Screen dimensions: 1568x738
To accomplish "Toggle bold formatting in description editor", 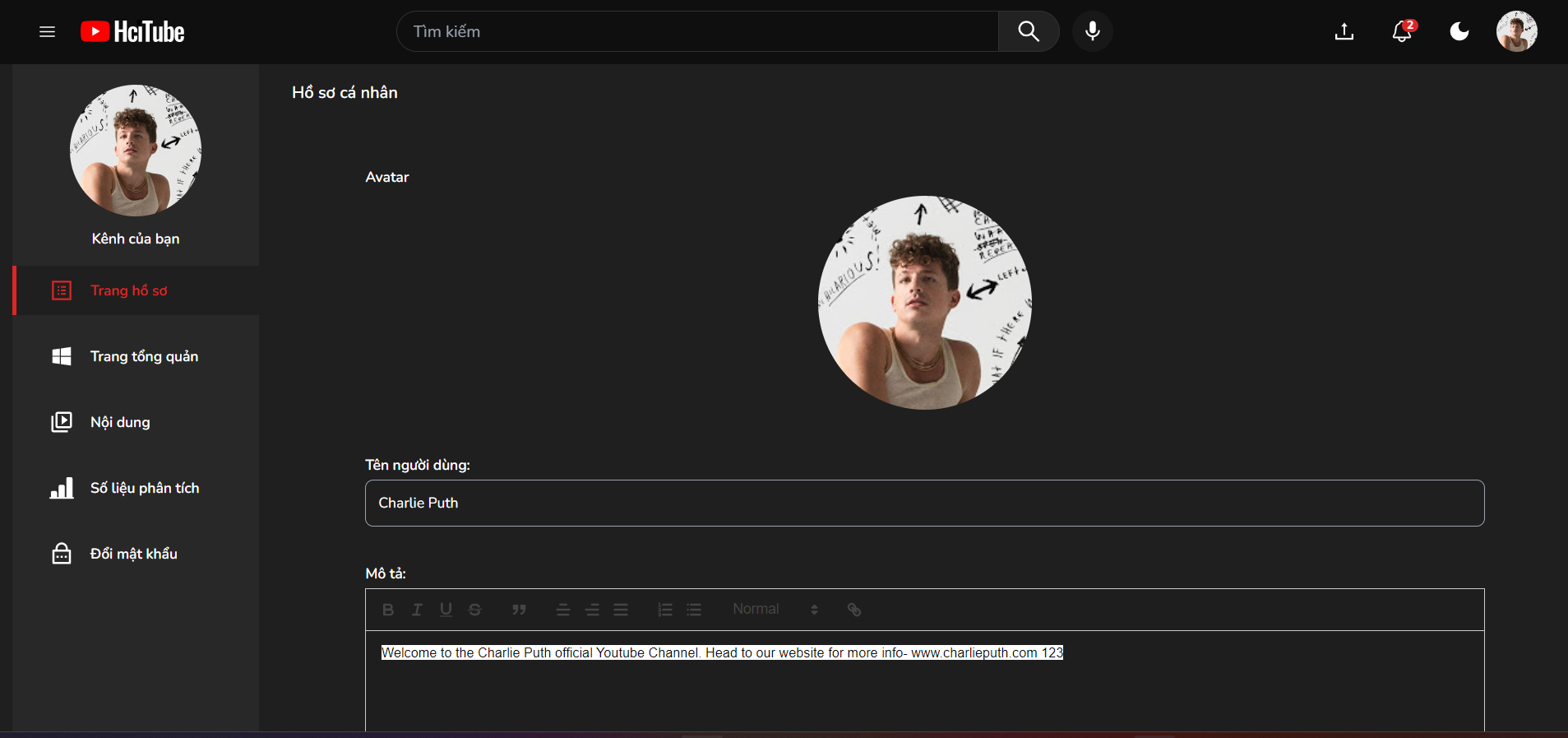I will 388,610.
